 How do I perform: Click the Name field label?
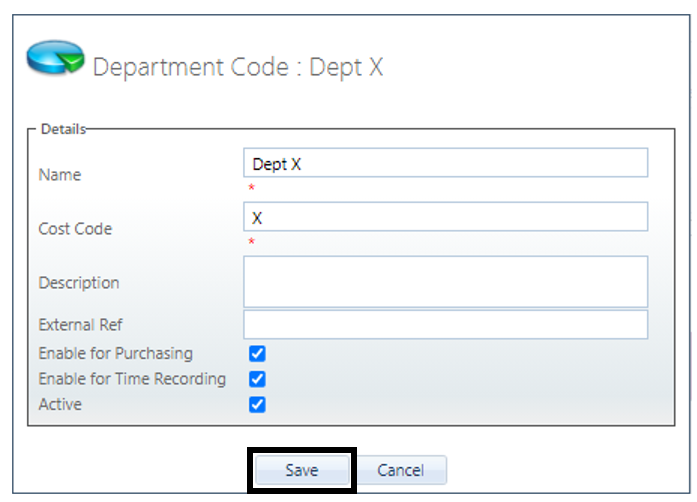tap(60, 175)
